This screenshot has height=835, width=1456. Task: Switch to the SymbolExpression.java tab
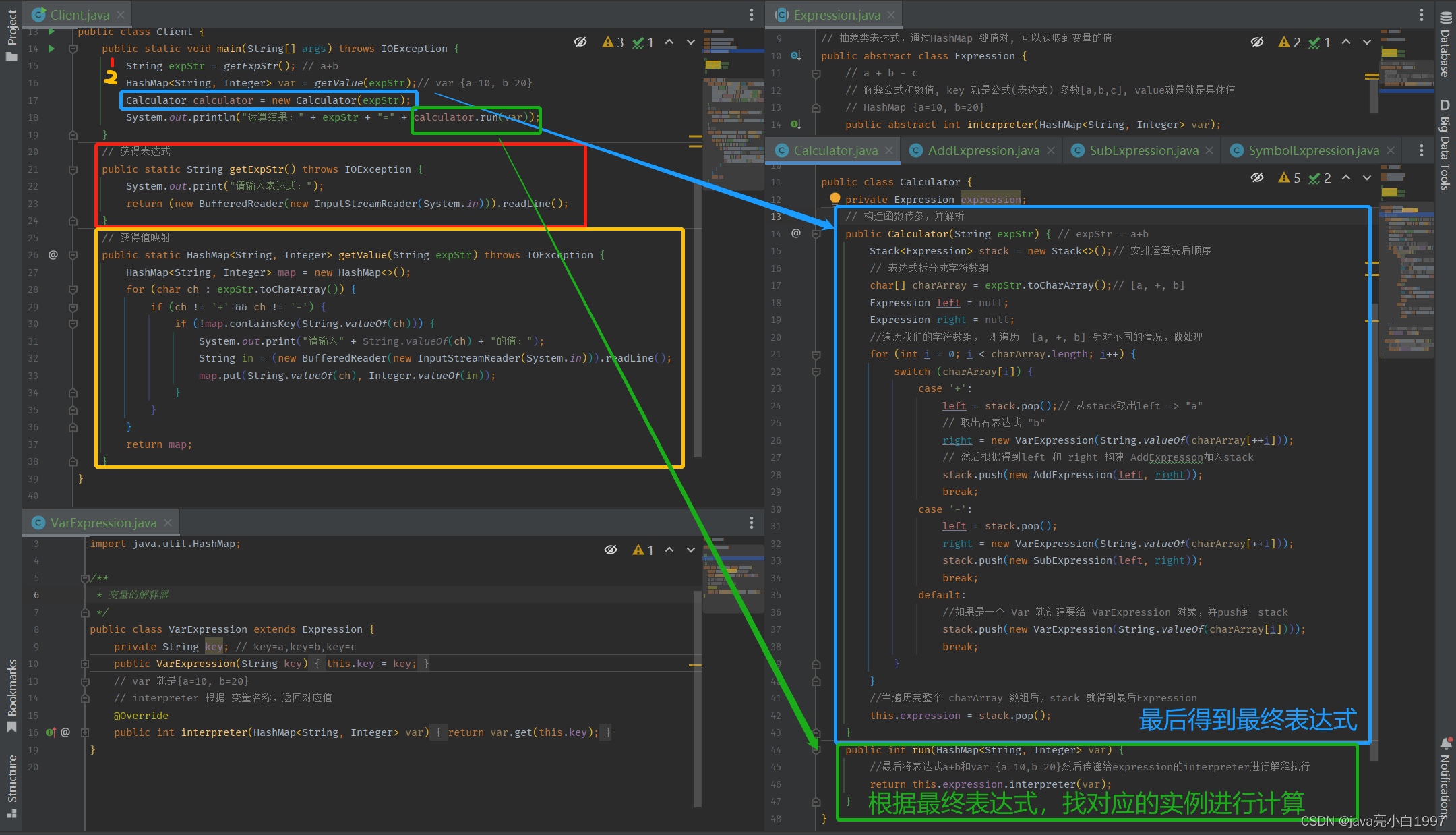tap(1313, 150)
